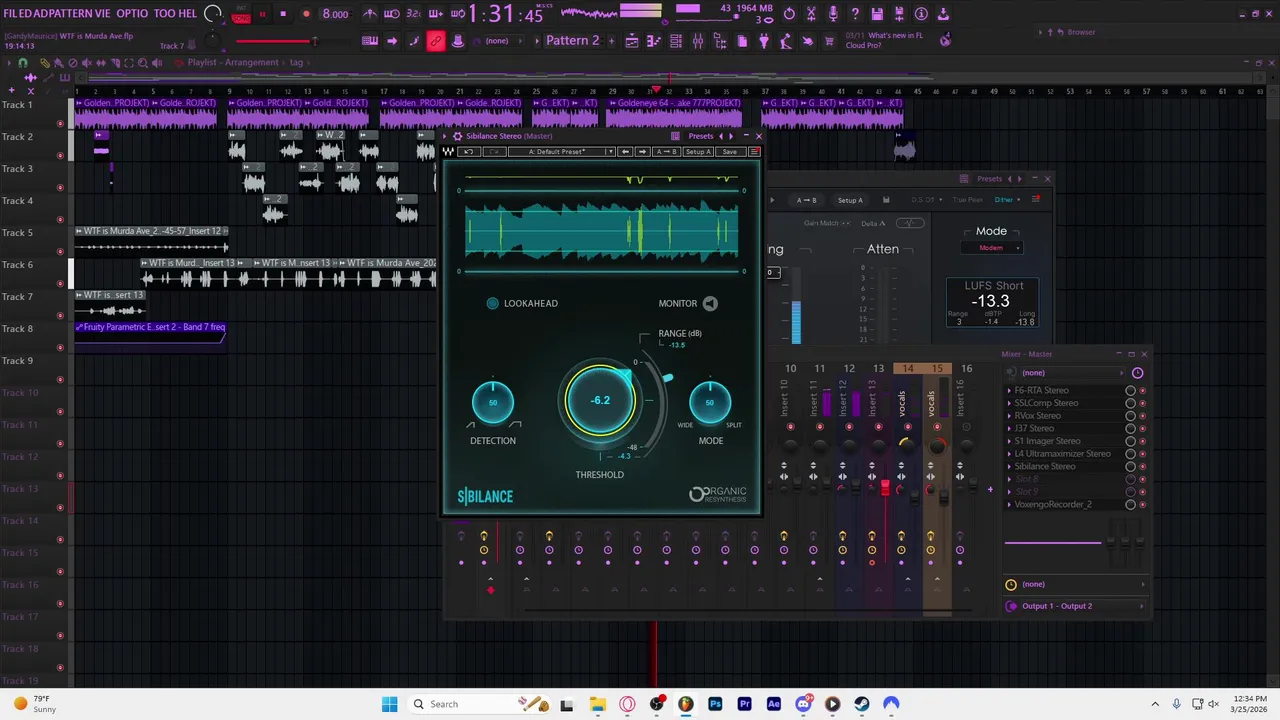
Task: Click the floppy-disk save project icon
Action: (x=877, y=14)
